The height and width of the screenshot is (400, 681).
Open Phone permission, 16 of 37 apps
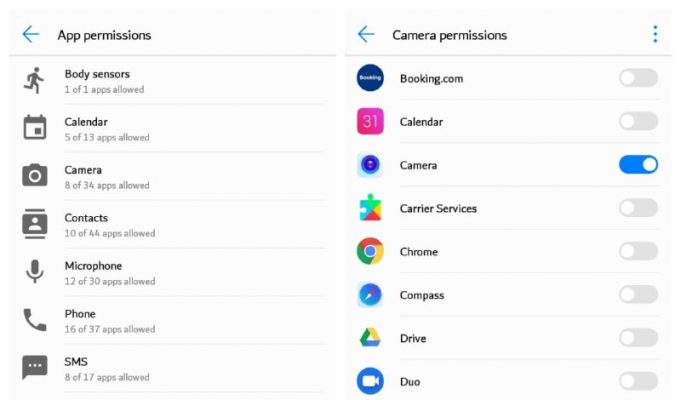[x=173, y=321]
